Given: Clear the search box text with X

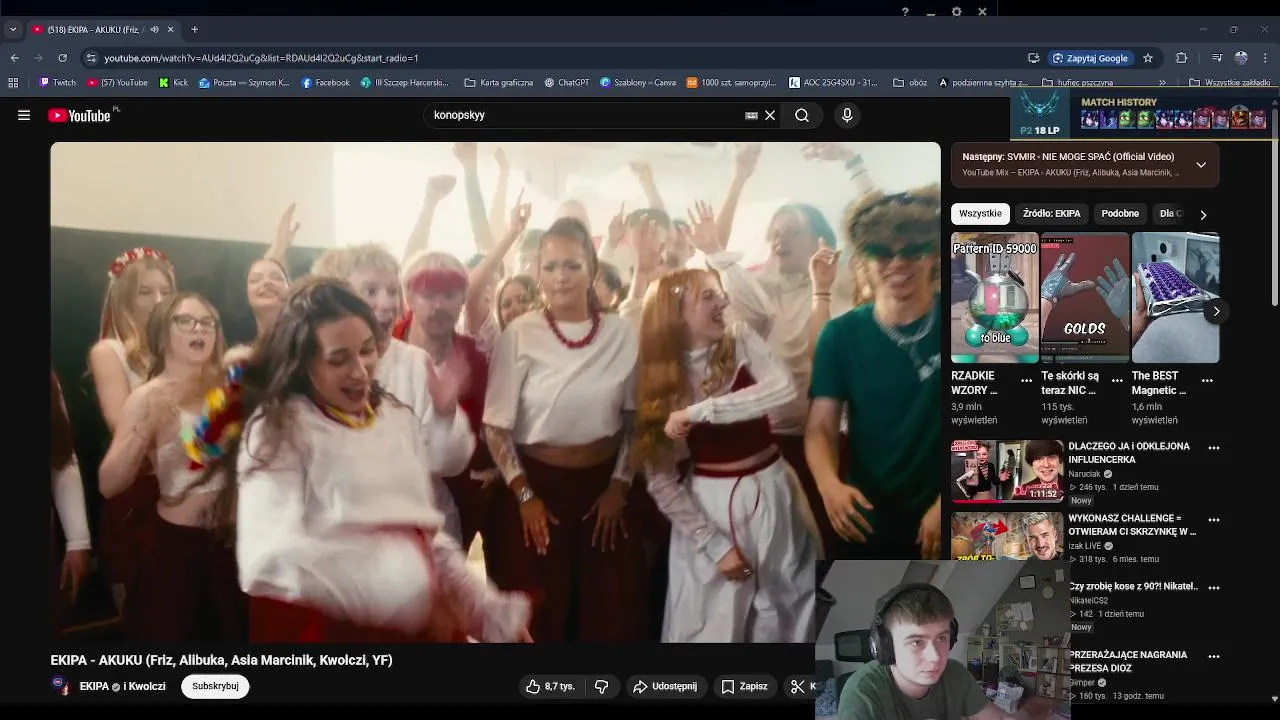Looking at the screenshot, I should (x=770, y=115).
